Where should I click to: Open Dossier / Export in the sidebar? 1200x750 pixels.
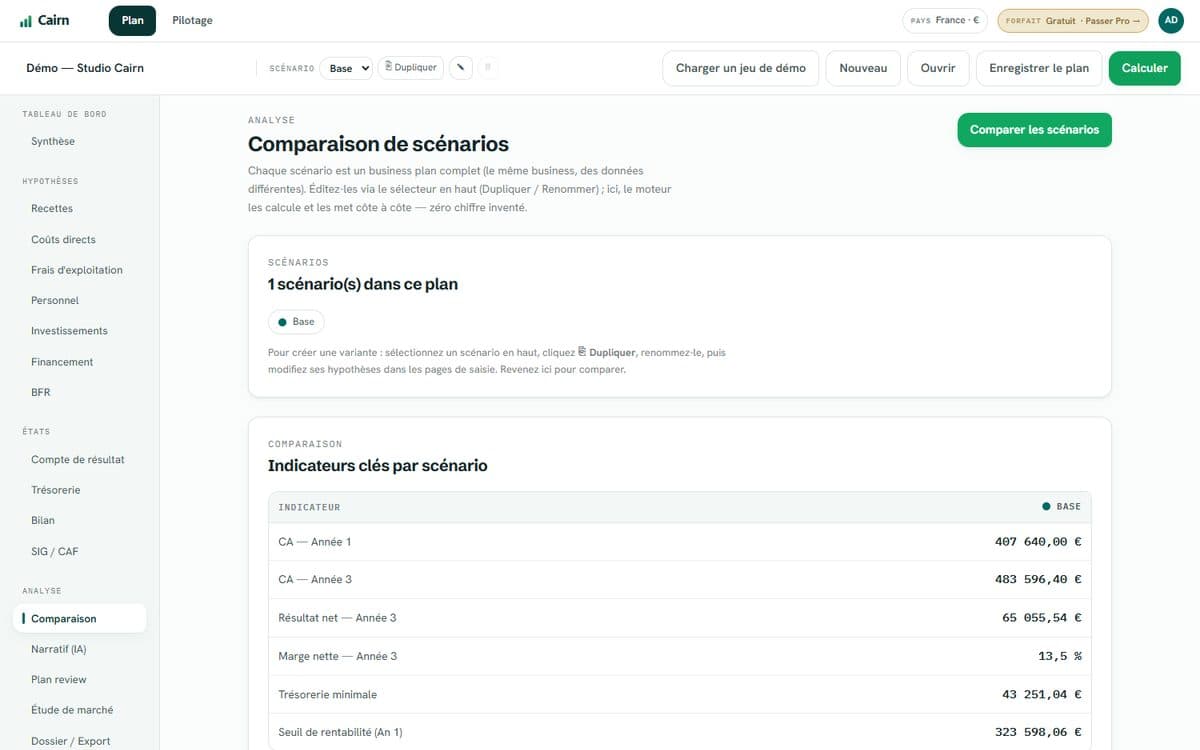(x=80, y=741)
